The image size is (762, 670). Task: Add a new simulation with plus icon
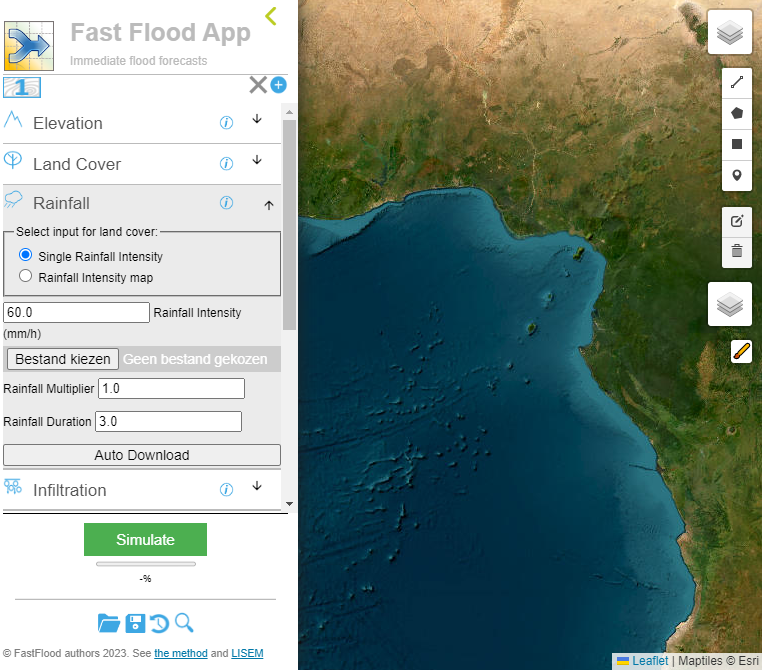point(279,85)
